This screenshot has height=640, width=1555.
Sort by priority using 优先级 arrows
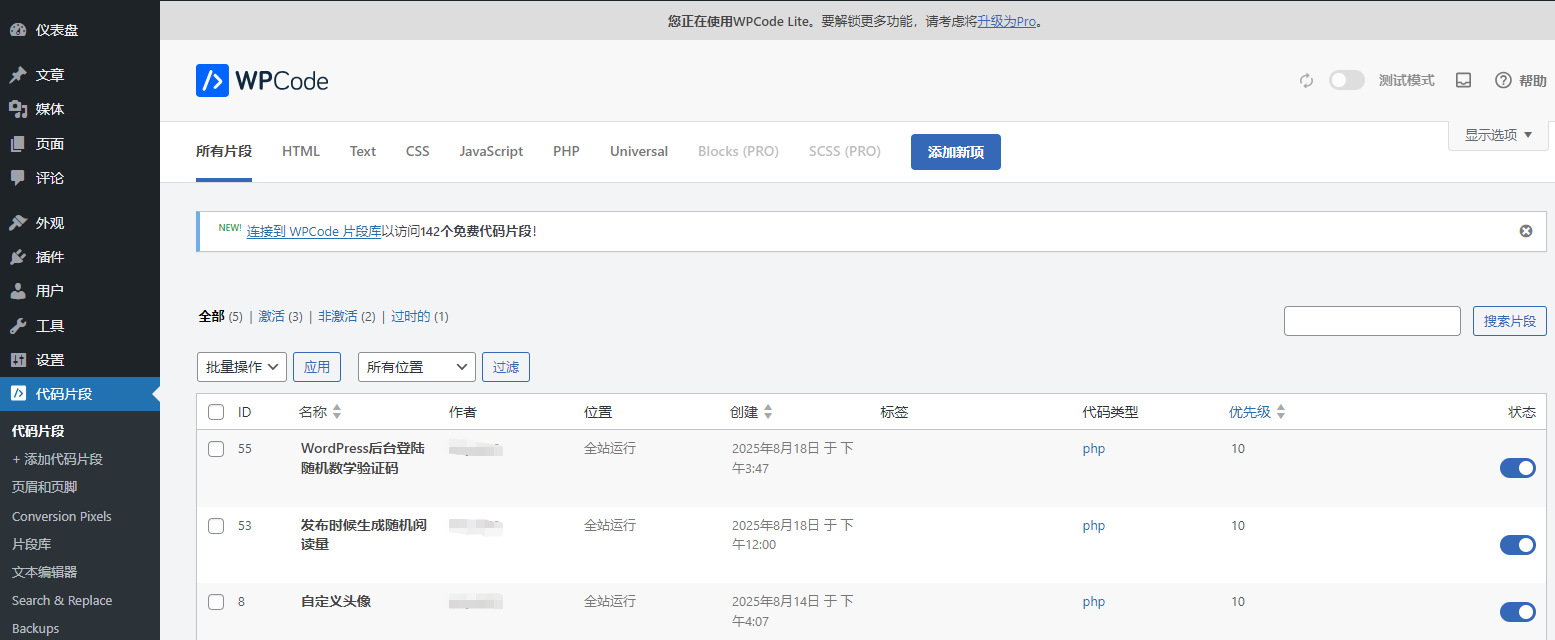1281,412
